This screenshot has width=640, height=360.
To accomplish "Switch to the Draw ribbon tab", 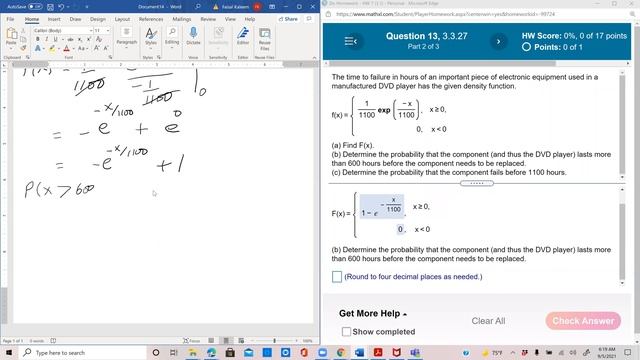I will [75, 19].
